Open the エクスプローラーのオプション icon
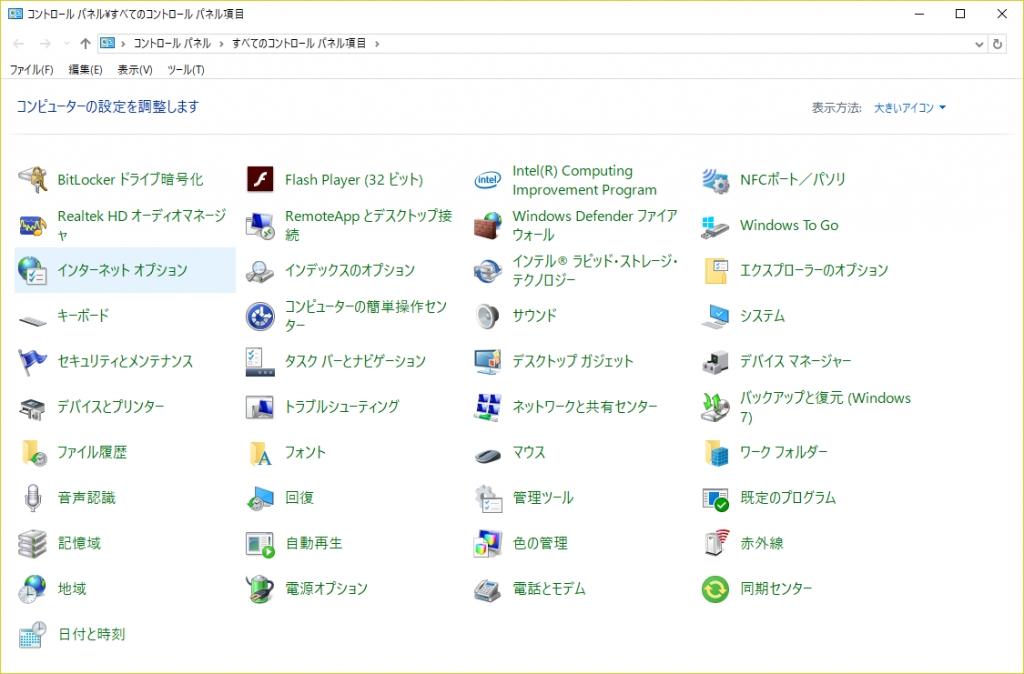This screenshot has height=674, width=1024. pos(715,270)
